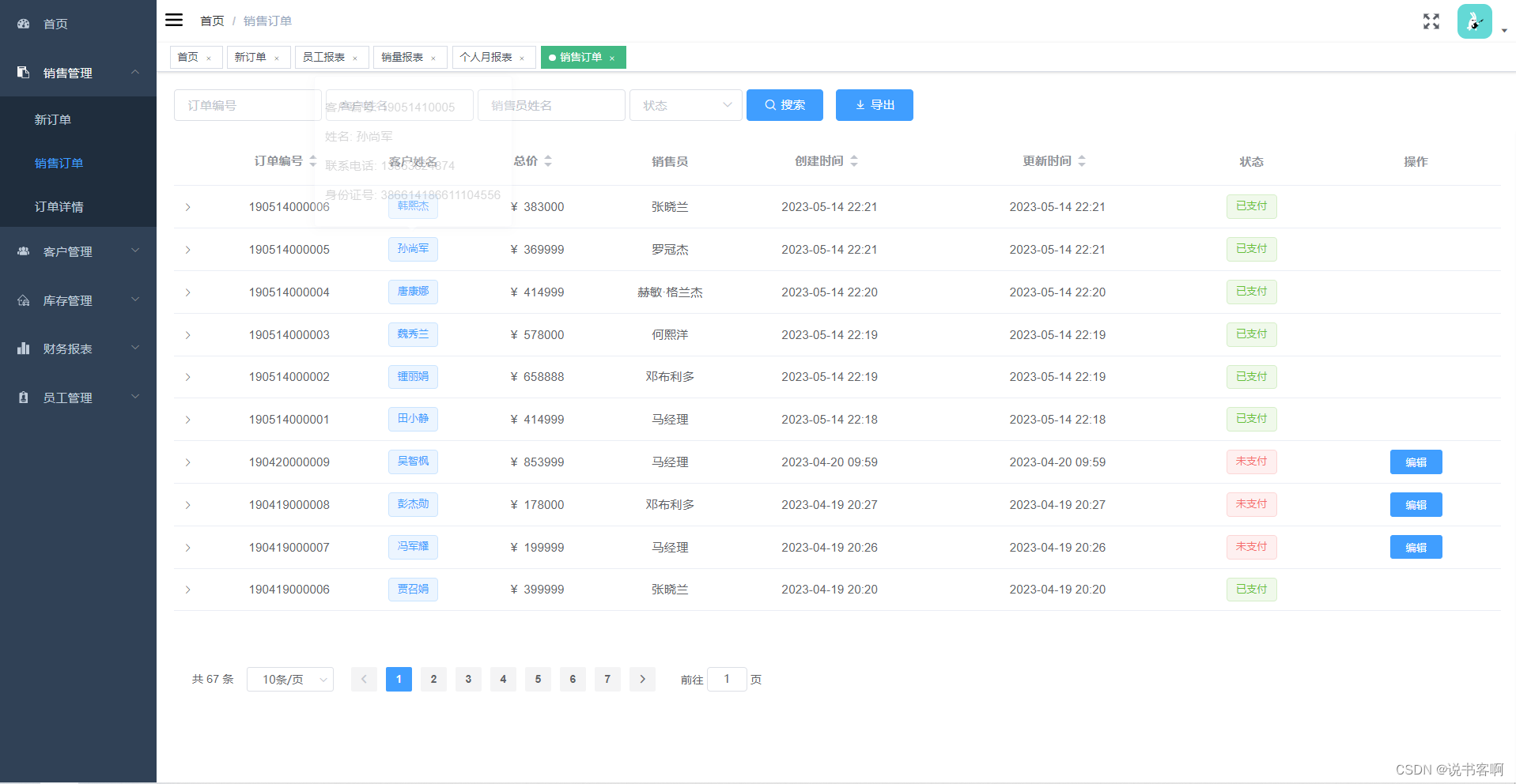Open the 状态 filter dropdown
The image size is (1516, 784).
tap(686, 105)
